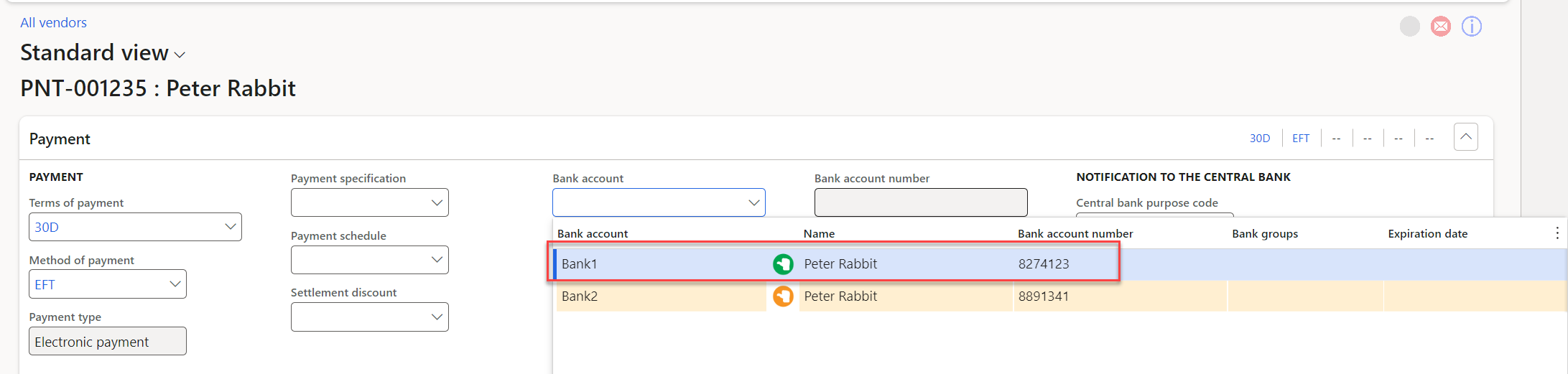Select the Bank2 account row
The height and width of the screenshot is (374, 1568).
click(x=1060, y=296)
